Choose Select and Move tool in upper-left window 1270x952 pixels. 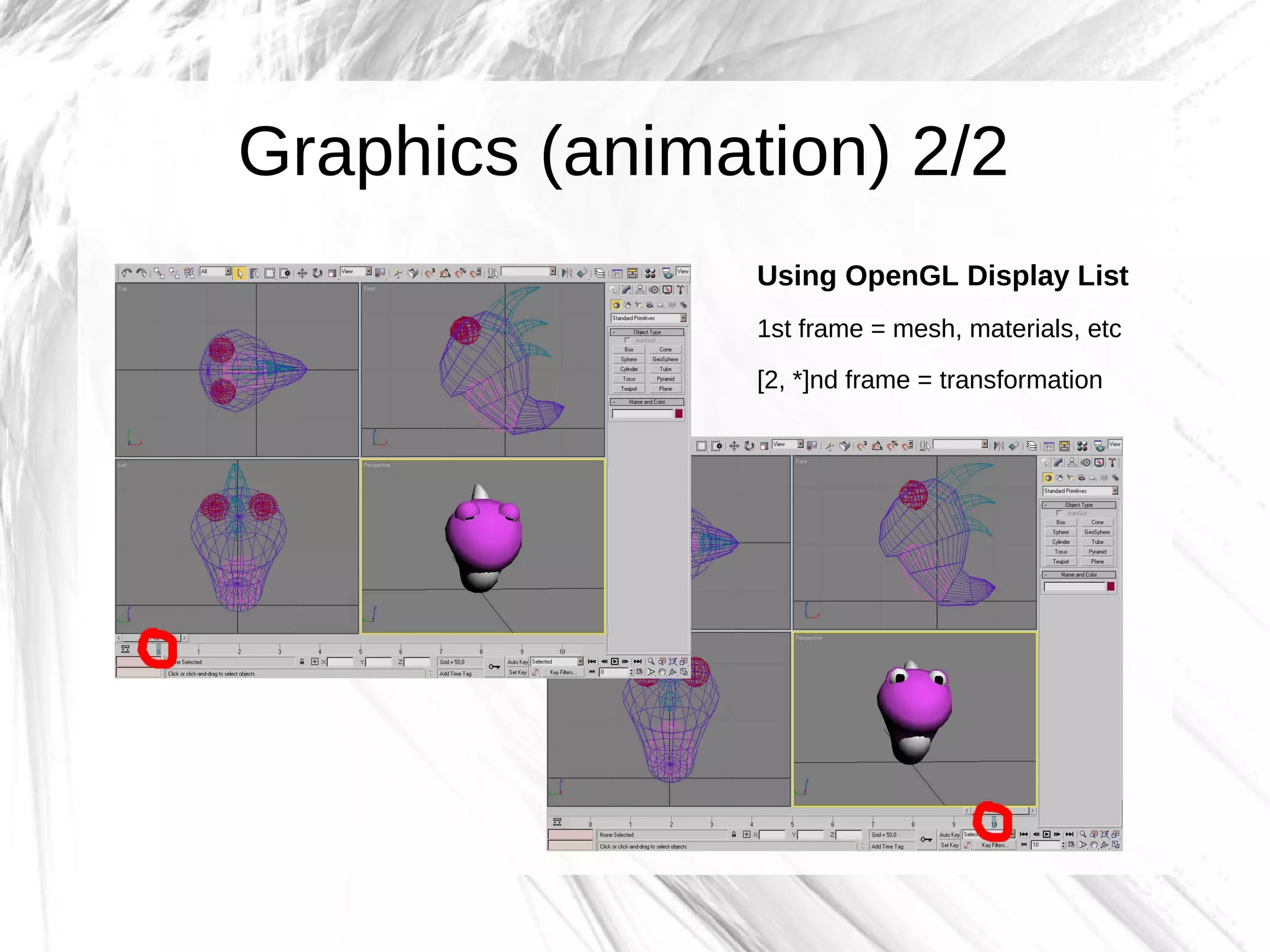click(302, 274)
